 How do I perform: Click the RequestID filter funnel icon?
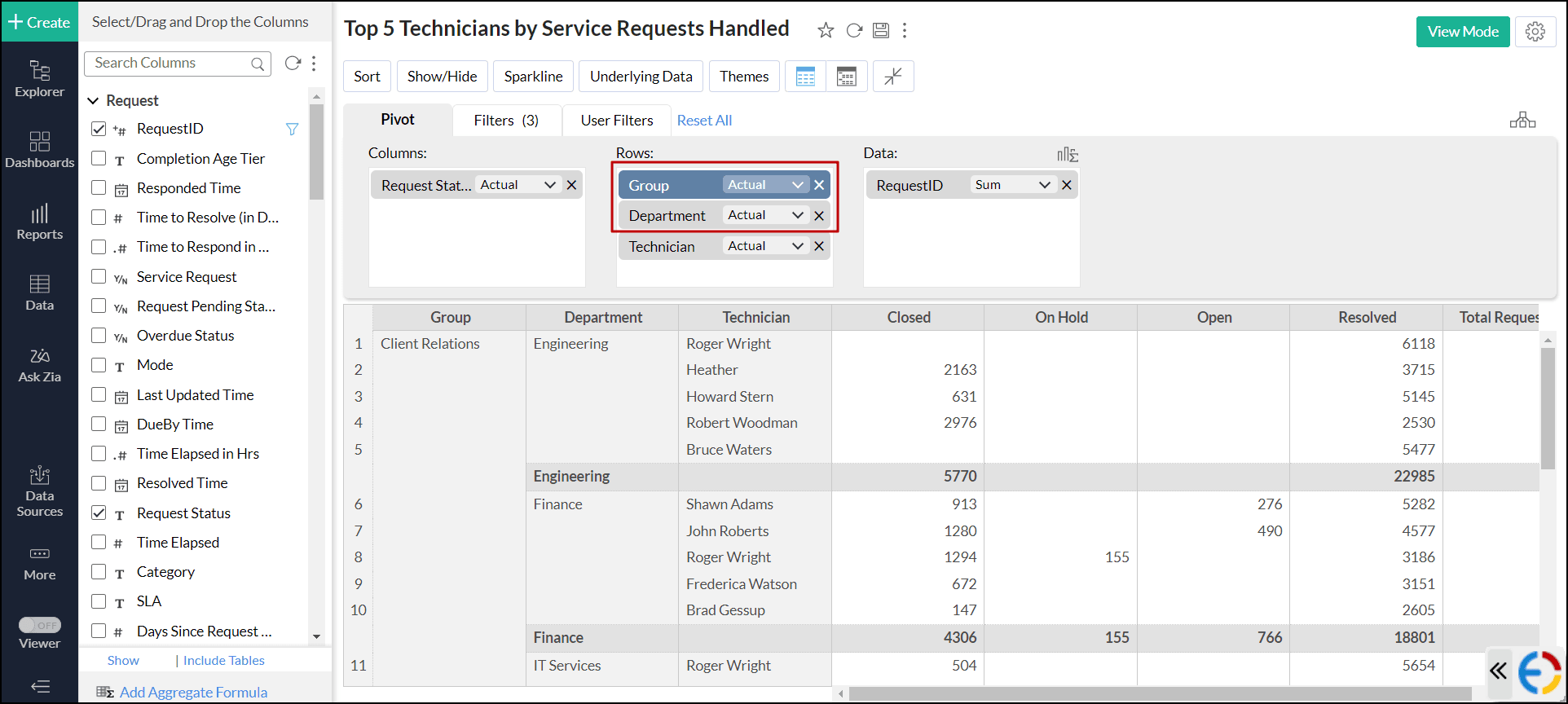[292, 129]
